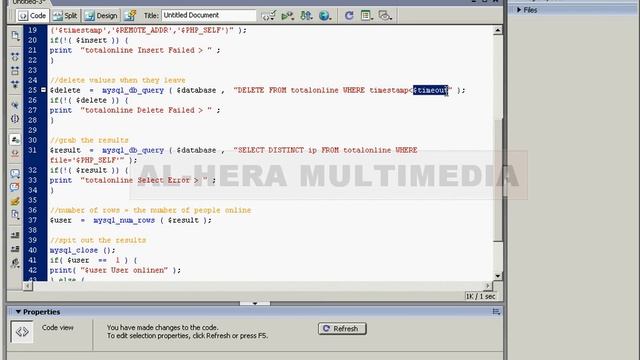Image resolution: width=640 pixels, height=360 pixels.
Task: Open the Properties panel options menu
Action: 496,312
